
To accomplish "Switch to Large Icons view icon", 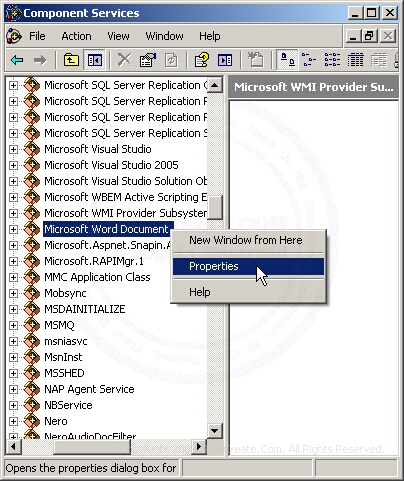I will 287,60.
